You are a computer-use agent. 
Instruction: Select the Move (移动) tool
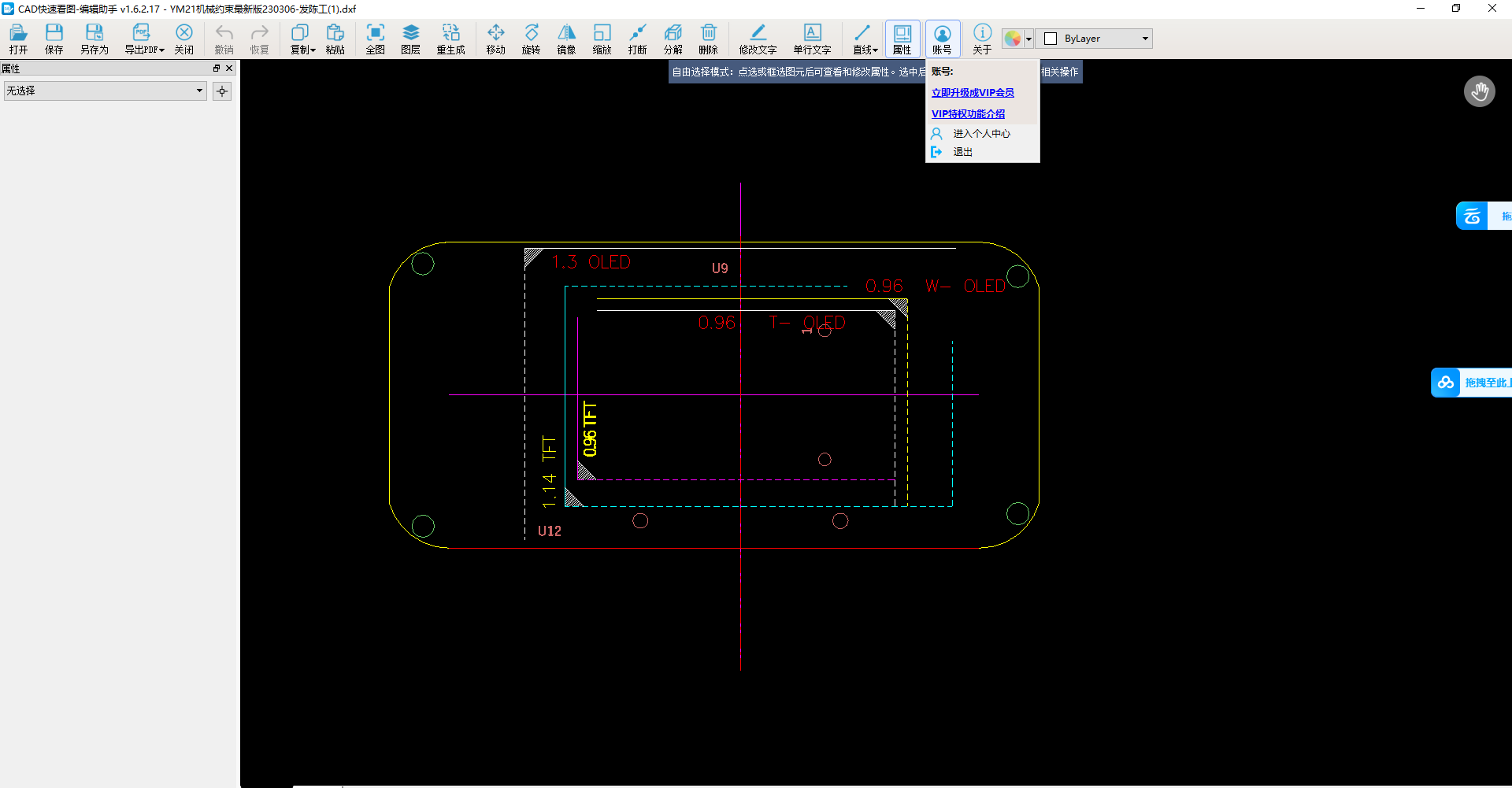coord(495,38)
